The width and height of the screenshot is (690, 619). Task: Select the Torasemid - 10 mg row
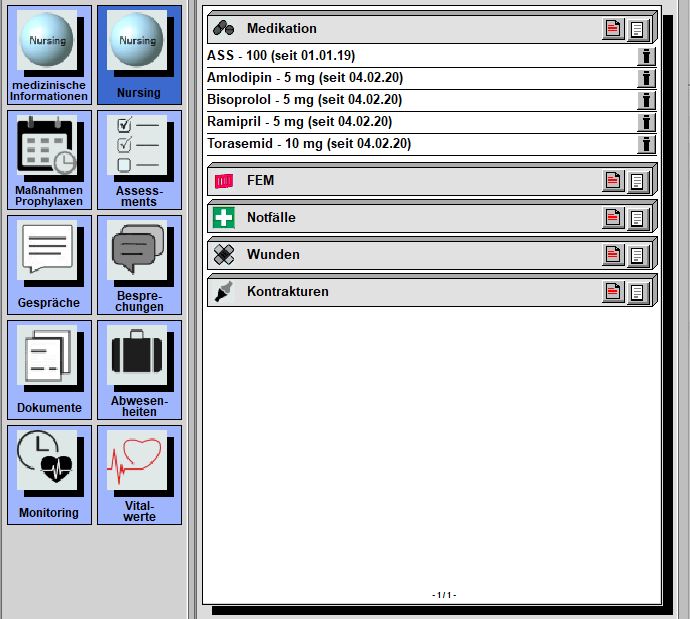[x=431, y=144]
